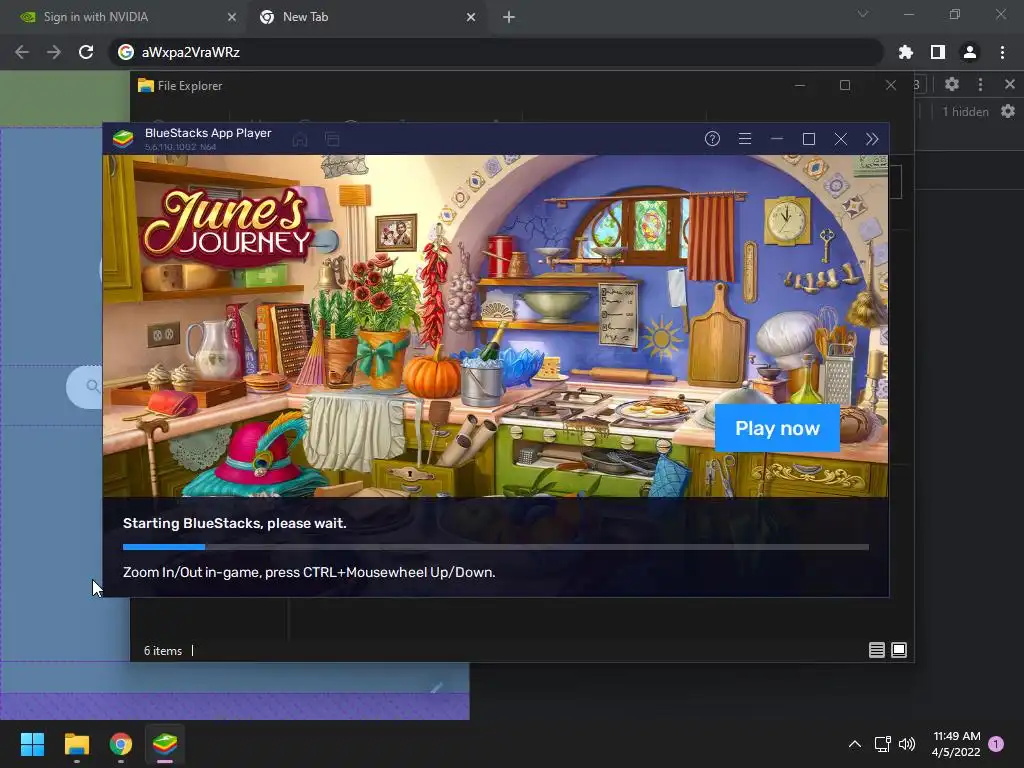Minimize the BlueStacks App Player window

coord(776,139)
